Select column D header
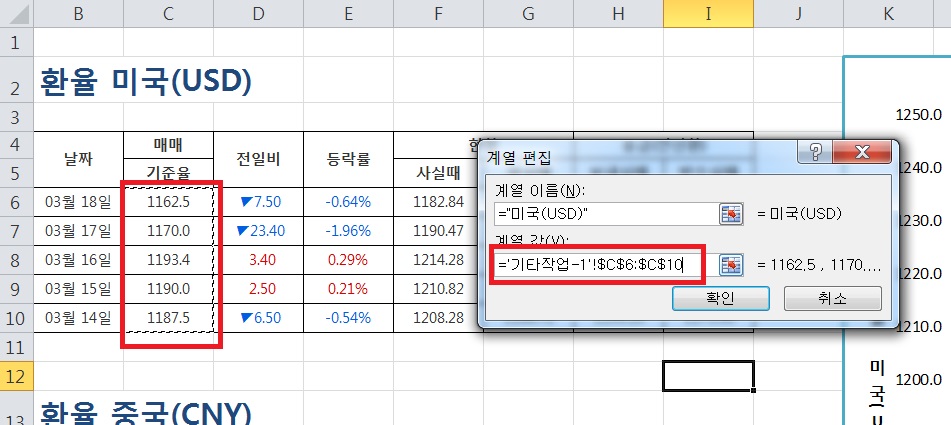This screenshot has height=425, width=951. tap(258, 15)
